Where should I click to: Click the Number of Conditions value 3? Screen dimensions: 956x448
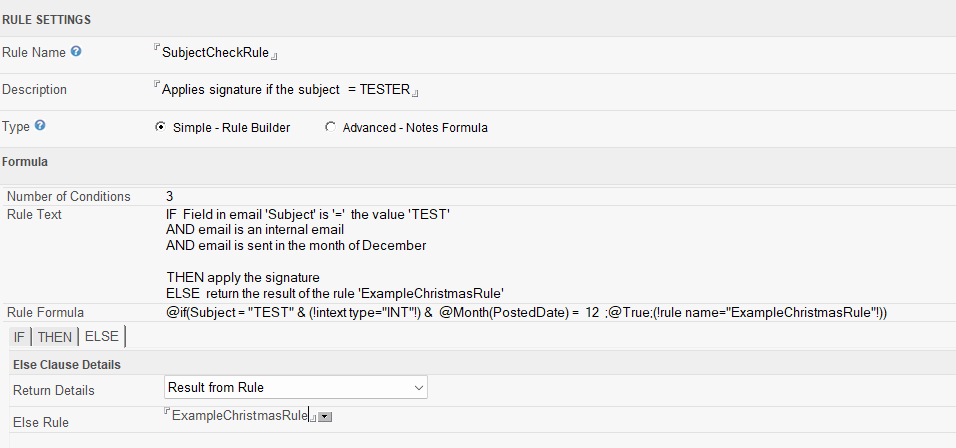coord(170,196)
